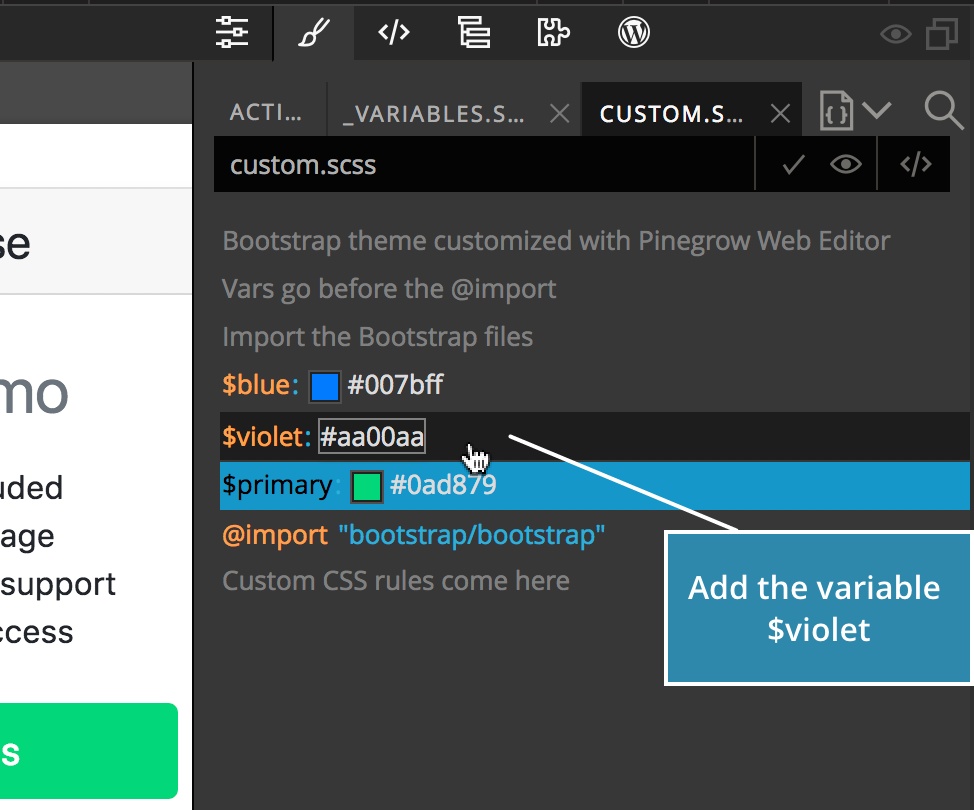Select the $primary variable name
The width and height of the screenshot is (974, 810).
pyautogui.click(x=277, y=485)
